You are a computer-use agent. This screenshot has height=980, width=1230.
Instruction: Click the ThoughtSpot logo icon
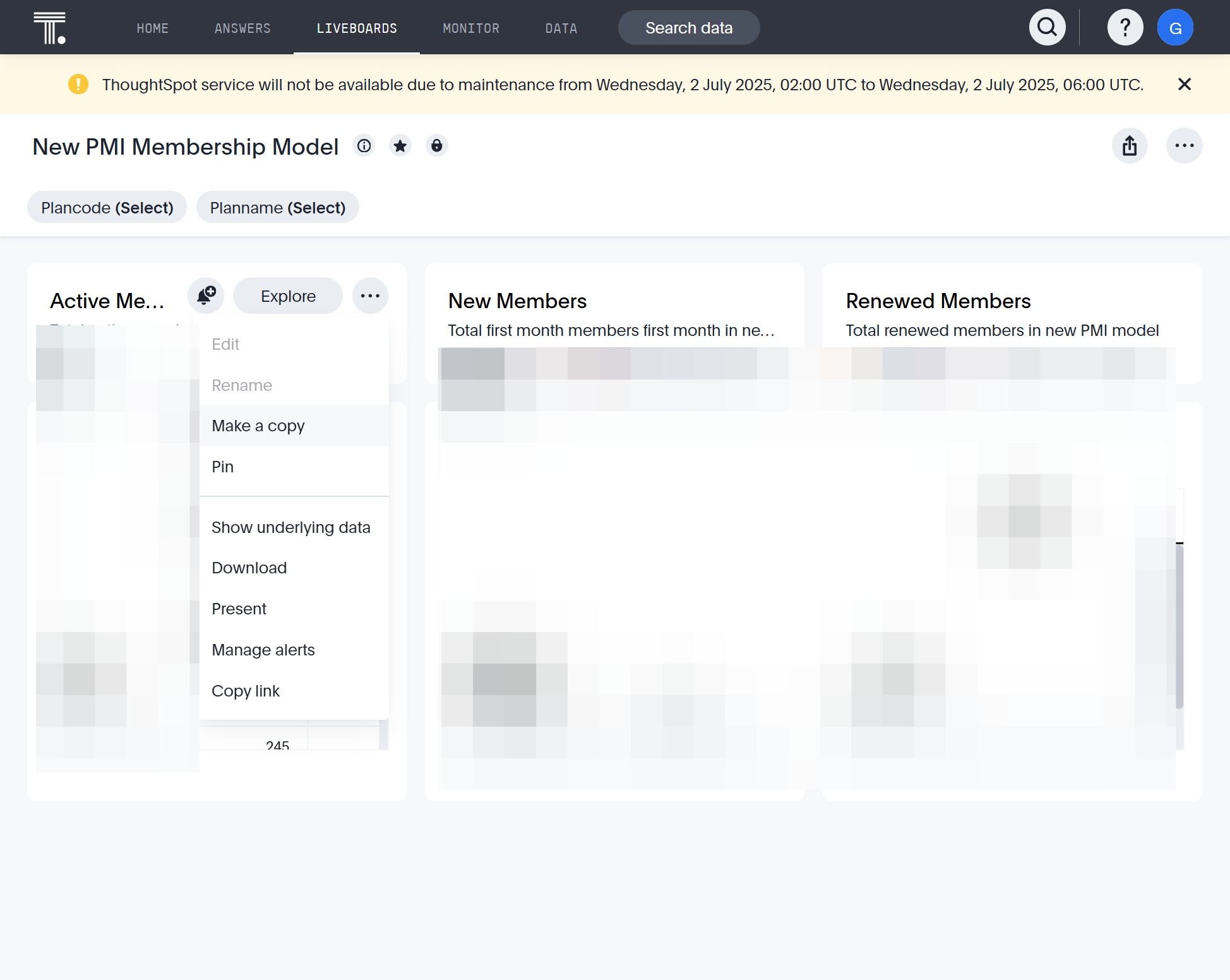tap(50, 28)
